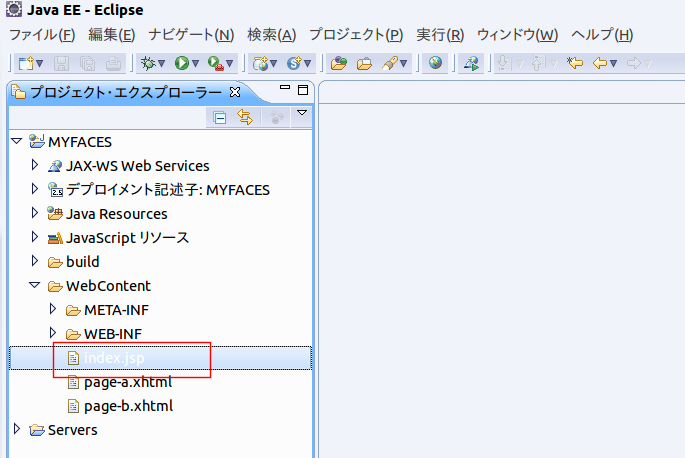
Task: Open dropdown arrow beside Search flashlight
Action: click(404, 64)
